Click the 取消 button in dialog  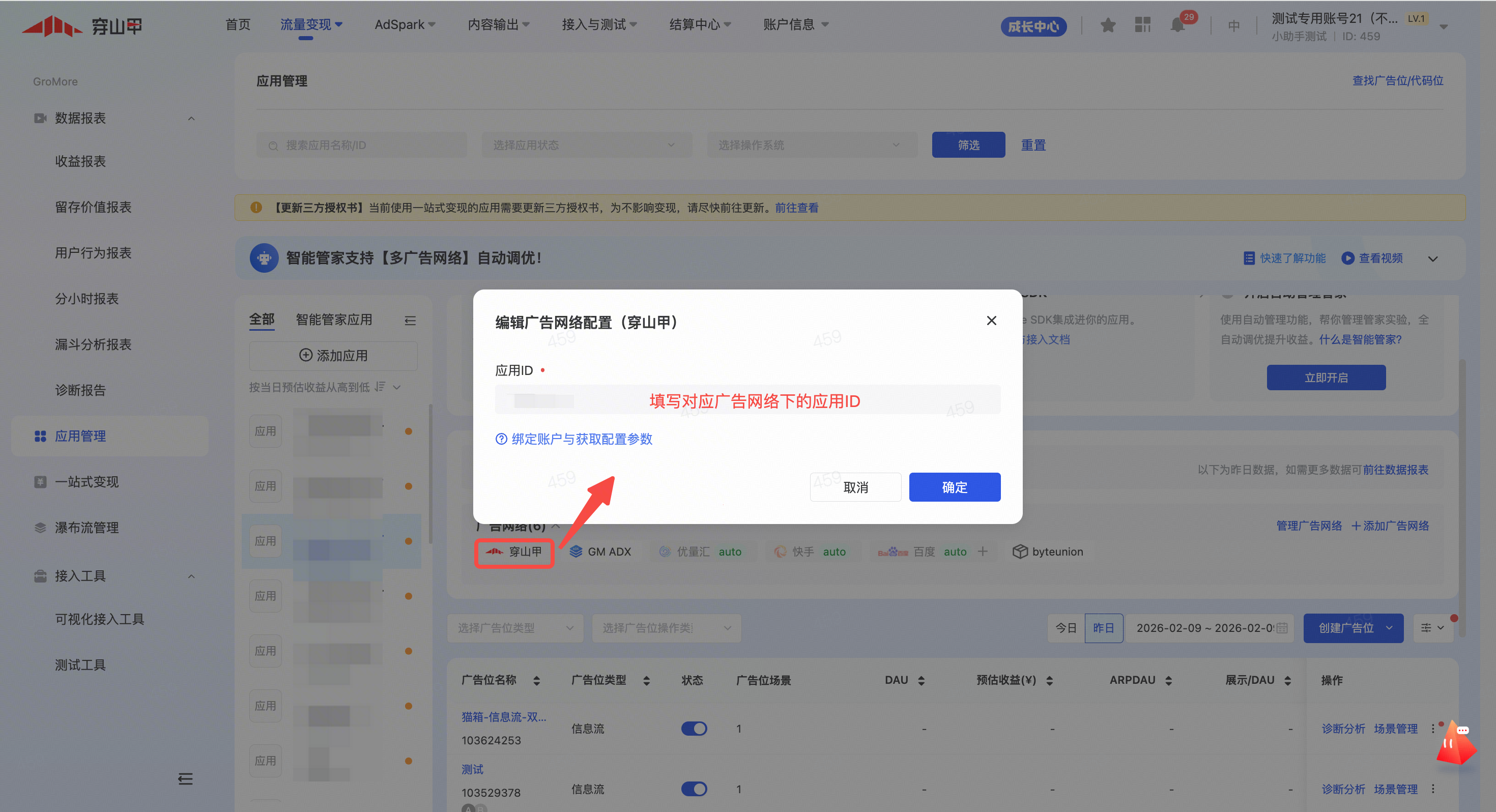point(855,487)
